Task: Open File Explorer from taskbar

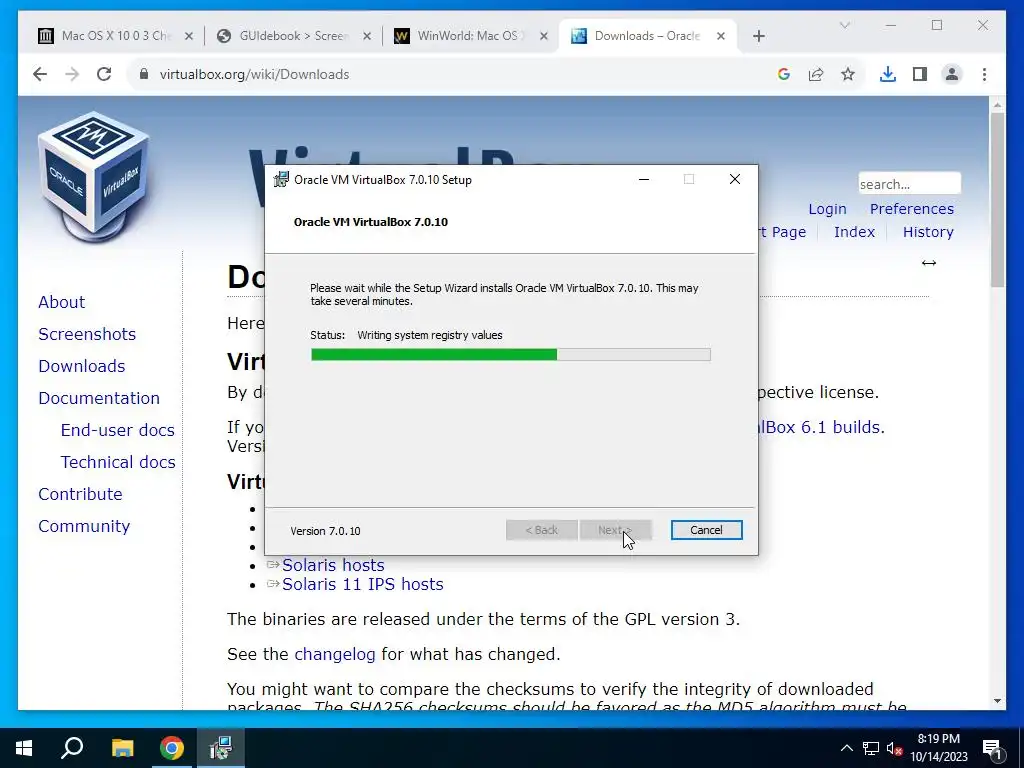Action: (122, 748)
